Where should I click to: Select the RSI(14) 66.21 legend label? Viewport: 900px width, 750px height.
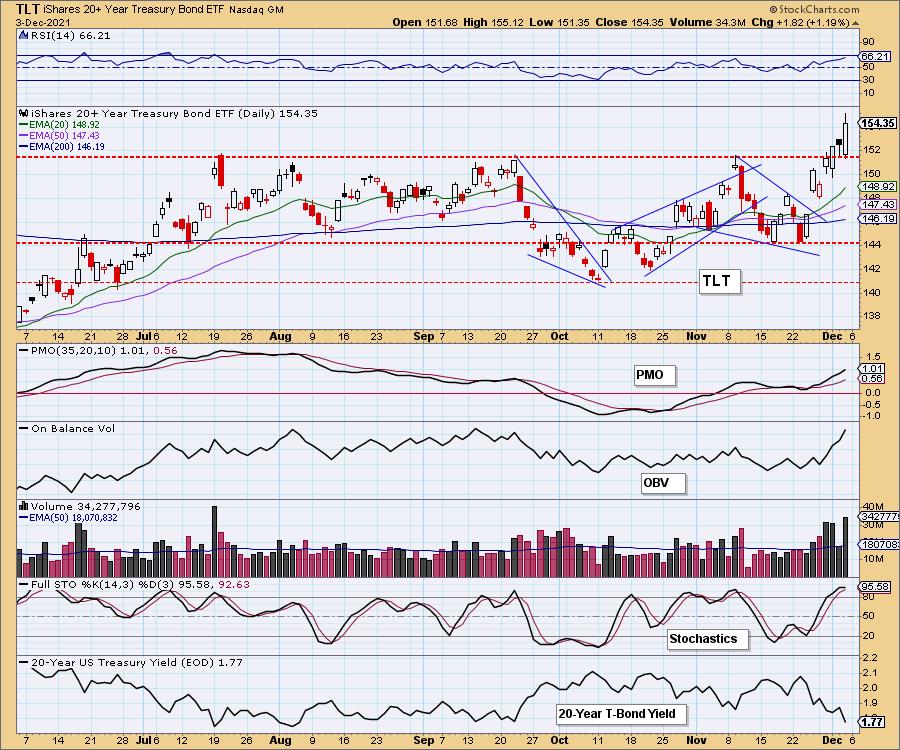pyautogui.click(x=70, y=36)
